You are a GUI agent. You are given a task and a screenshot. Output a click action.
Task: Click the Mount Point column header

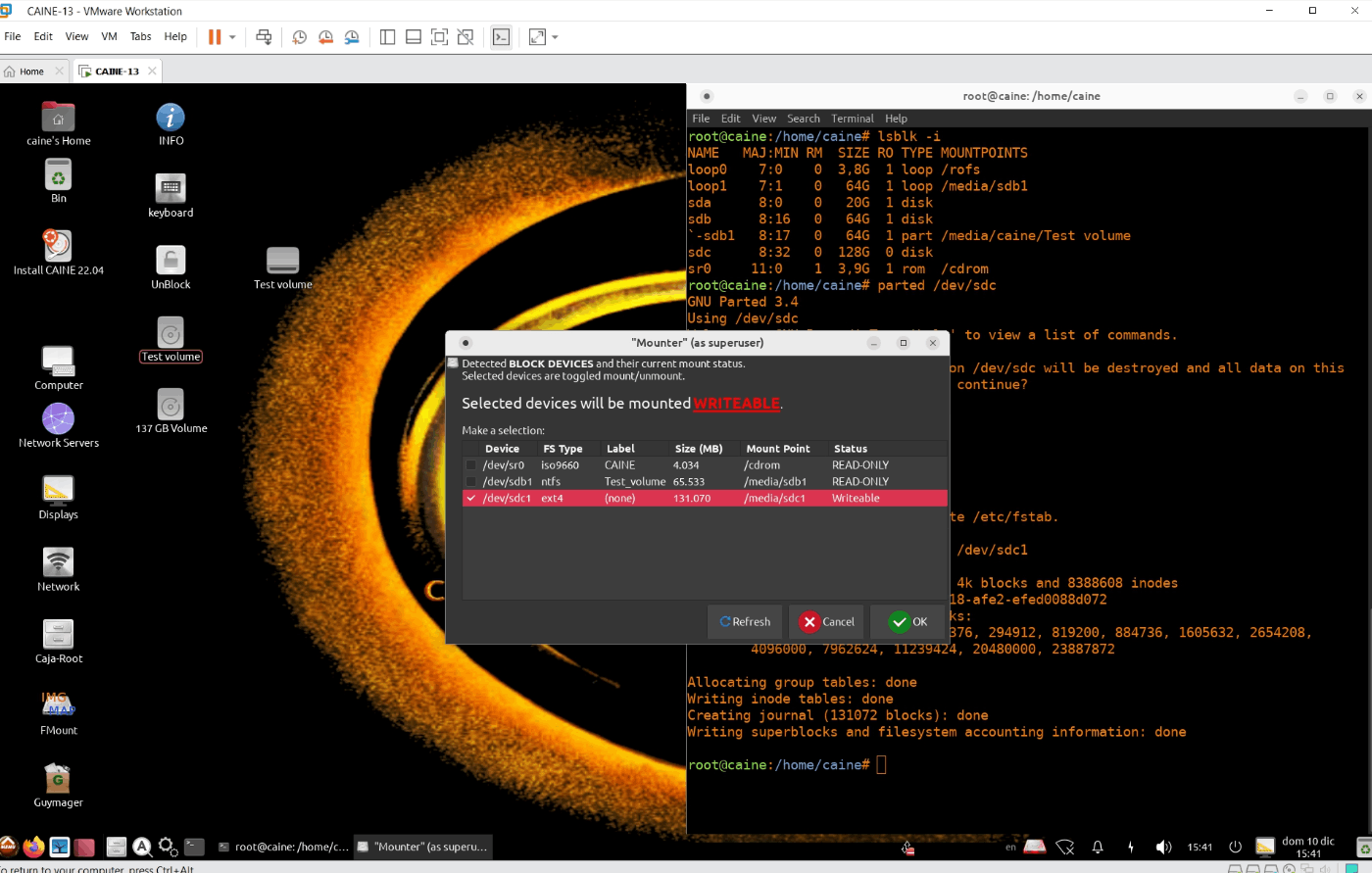778,449
